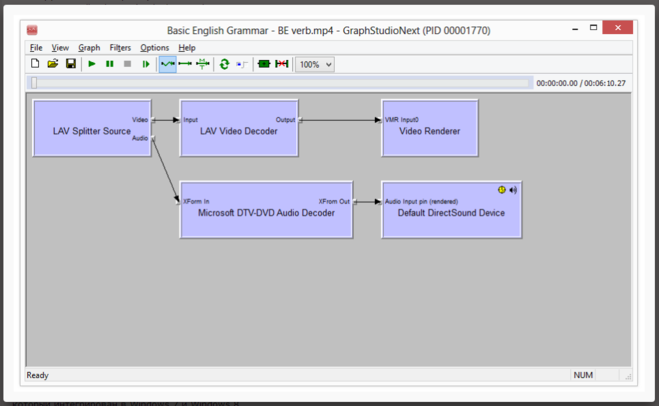Image resolution: width=659 pixels, height=406 pixels.
Task: Toggle intelligent connect mode icon
Action: (x=168, y=64)
